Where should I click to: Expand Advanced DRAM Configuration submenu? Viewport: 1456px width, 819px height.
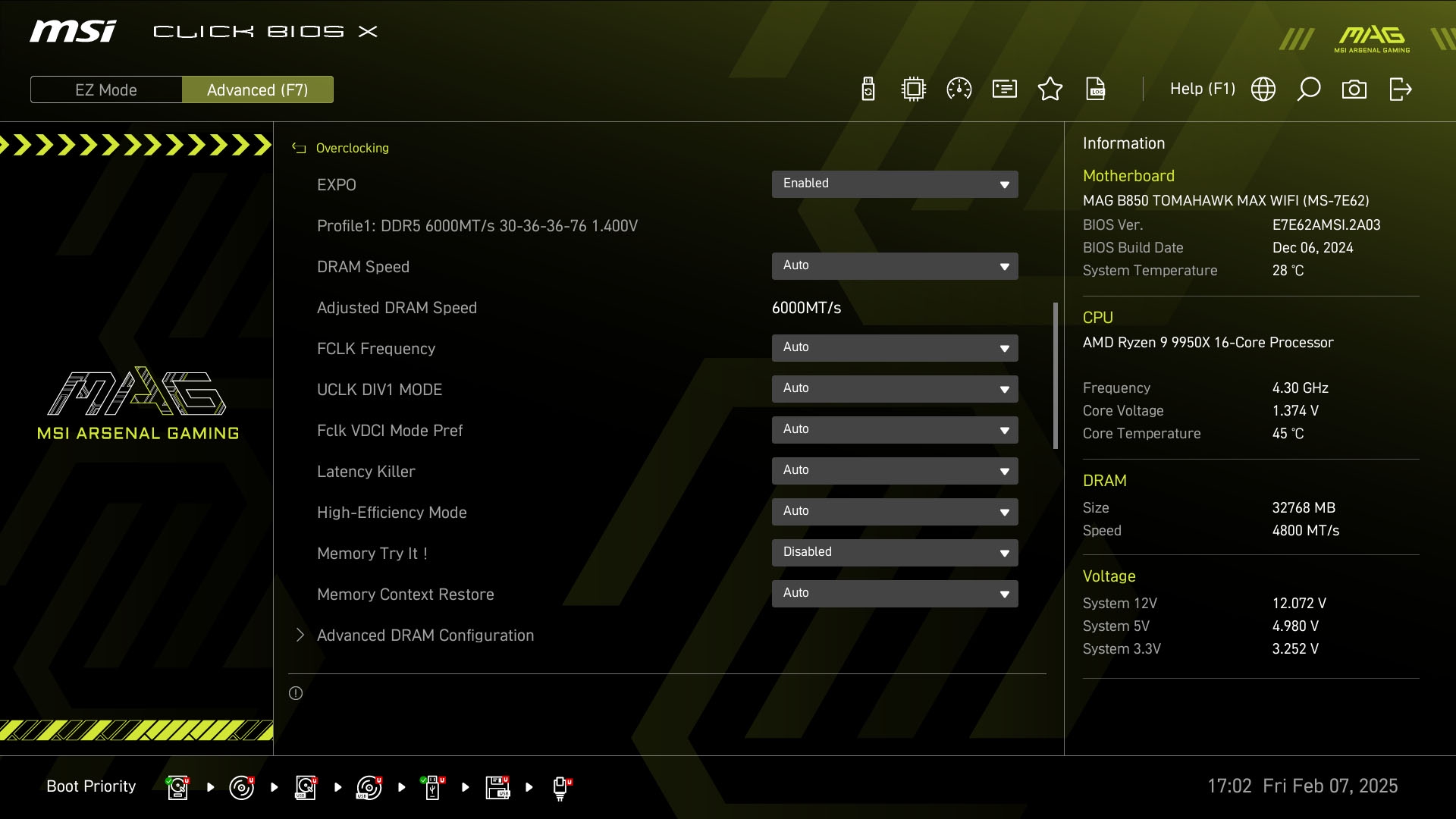425,635
